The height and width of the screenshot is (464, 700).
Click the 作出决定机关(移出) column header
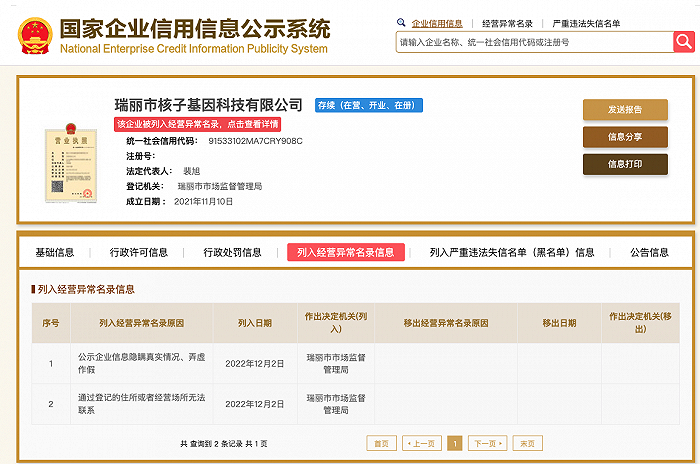(x=640, y=322)
